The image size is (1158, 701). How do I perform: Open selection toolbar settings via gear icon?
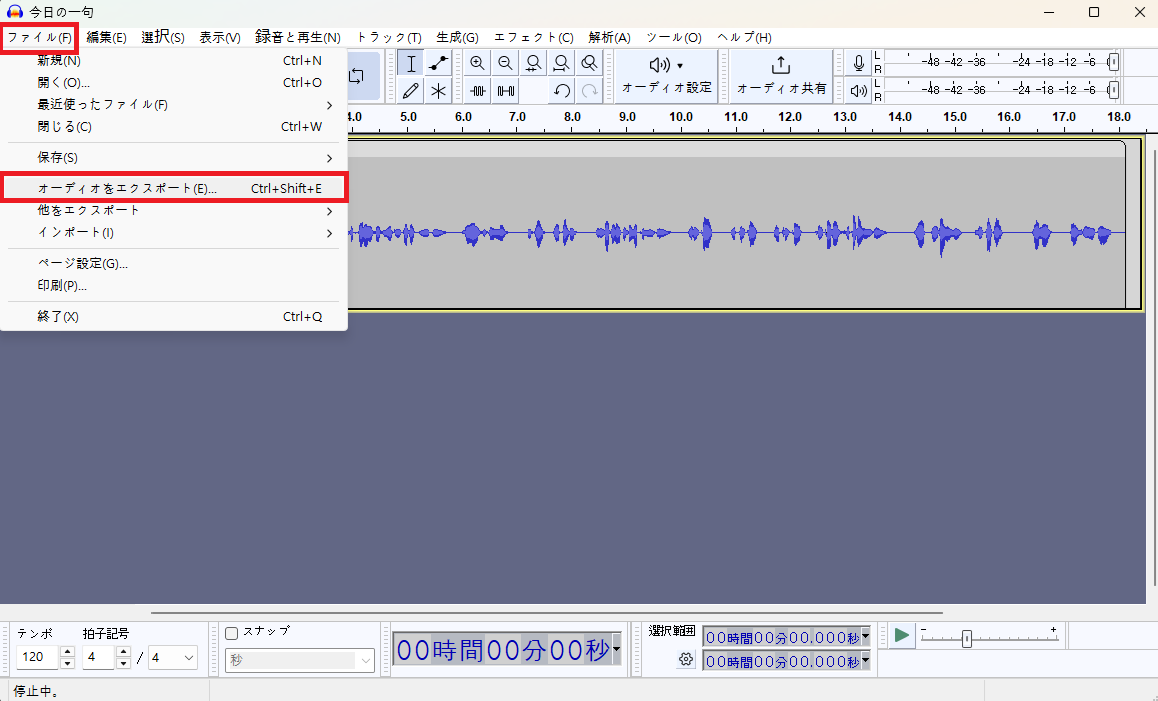(x=687, y=660)
